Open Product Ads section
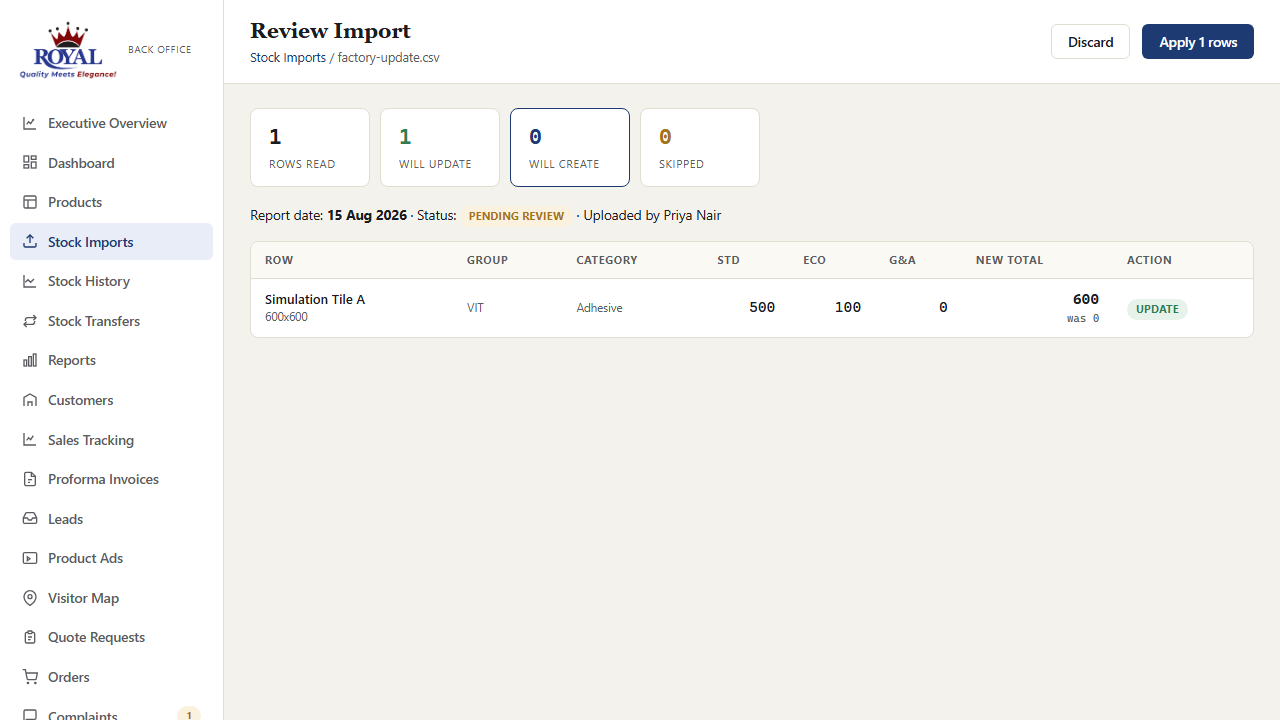 point(111,558)
